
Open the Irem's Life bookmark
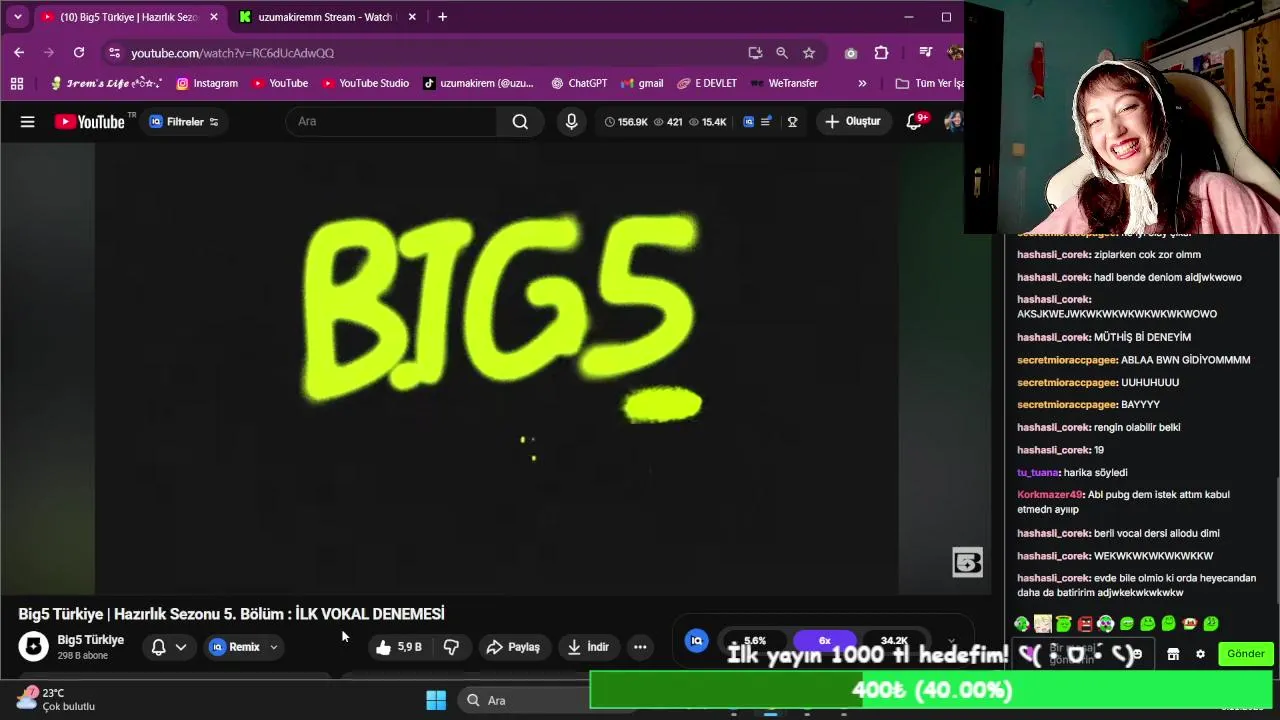106,83
